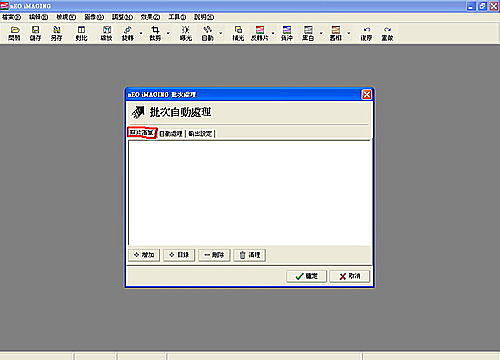
Task: Apply the Black and White (黑白) effect icon
Action: click(308, 33)
